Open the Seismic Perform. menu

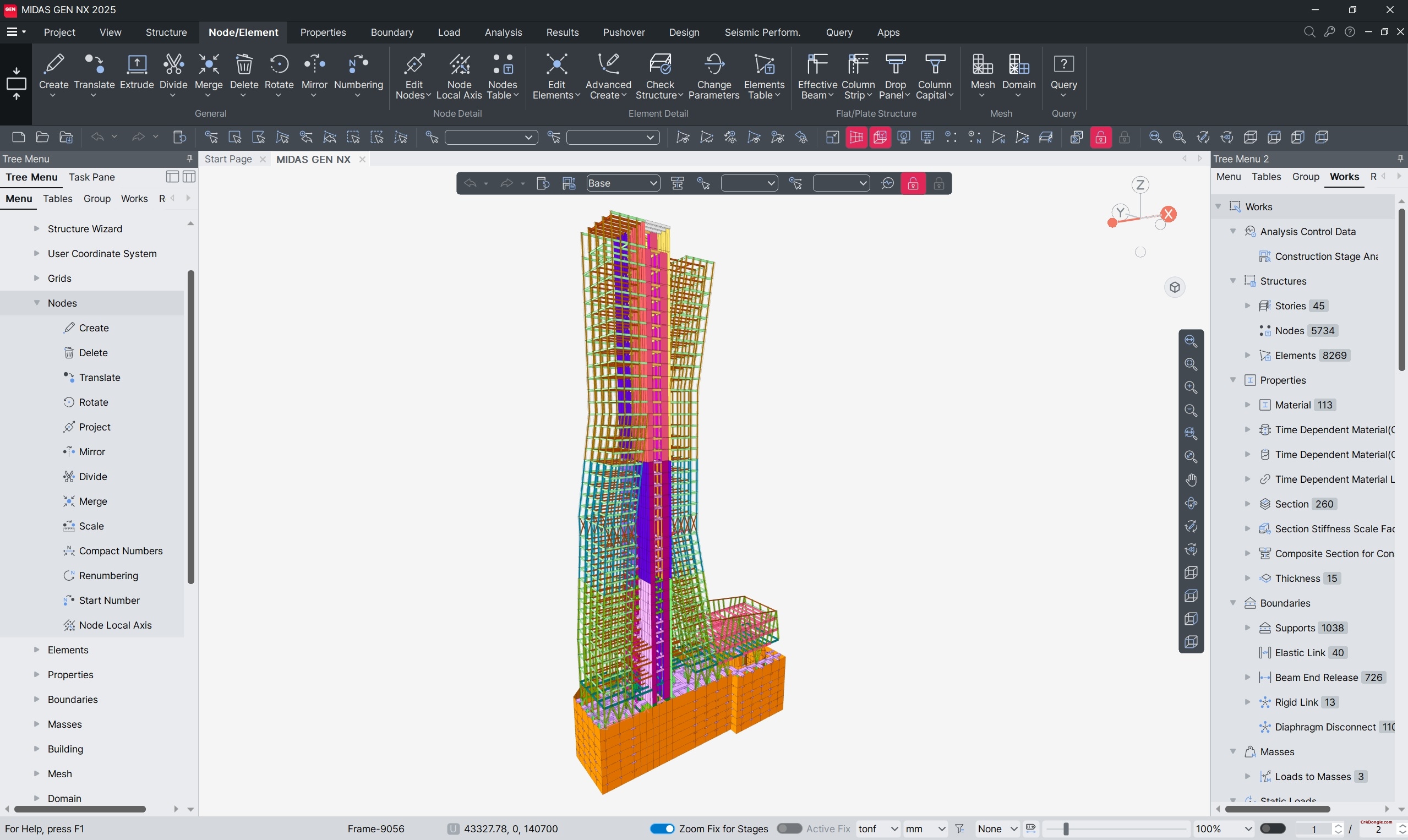(x=762, y=32)
